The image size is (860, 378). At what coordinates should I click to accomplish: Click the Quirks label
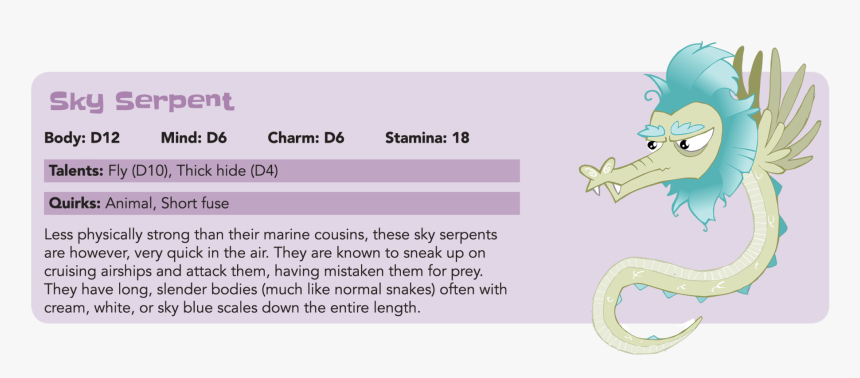tap(75, 204)
